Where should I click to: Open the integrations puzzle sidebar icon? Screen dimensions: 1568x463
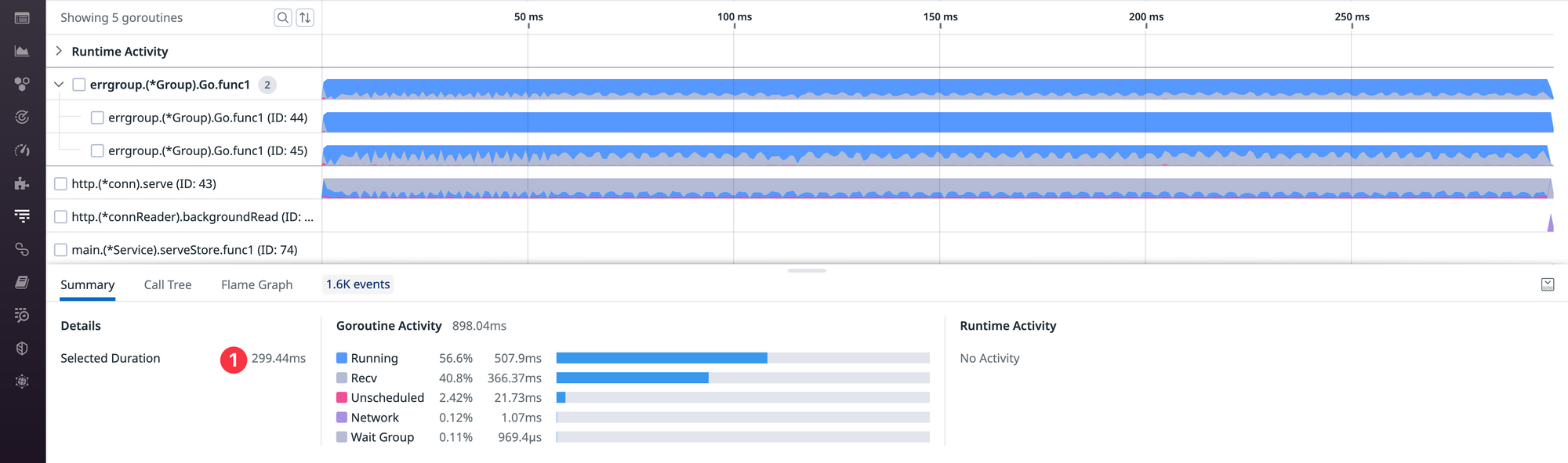tap(22, 183)
